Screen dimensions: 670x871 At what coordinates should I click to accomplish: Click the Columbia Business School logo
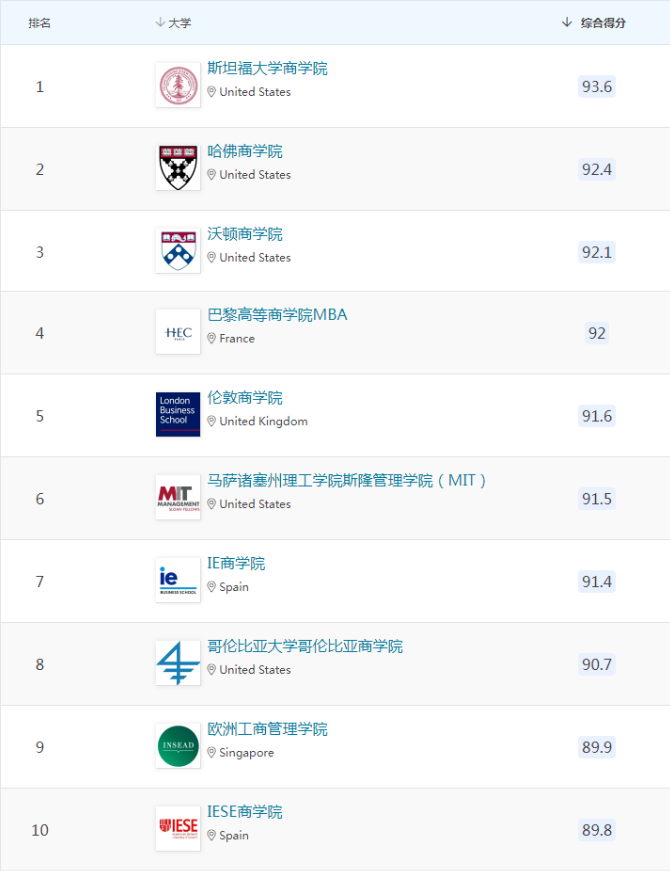[x=178, y=663]
